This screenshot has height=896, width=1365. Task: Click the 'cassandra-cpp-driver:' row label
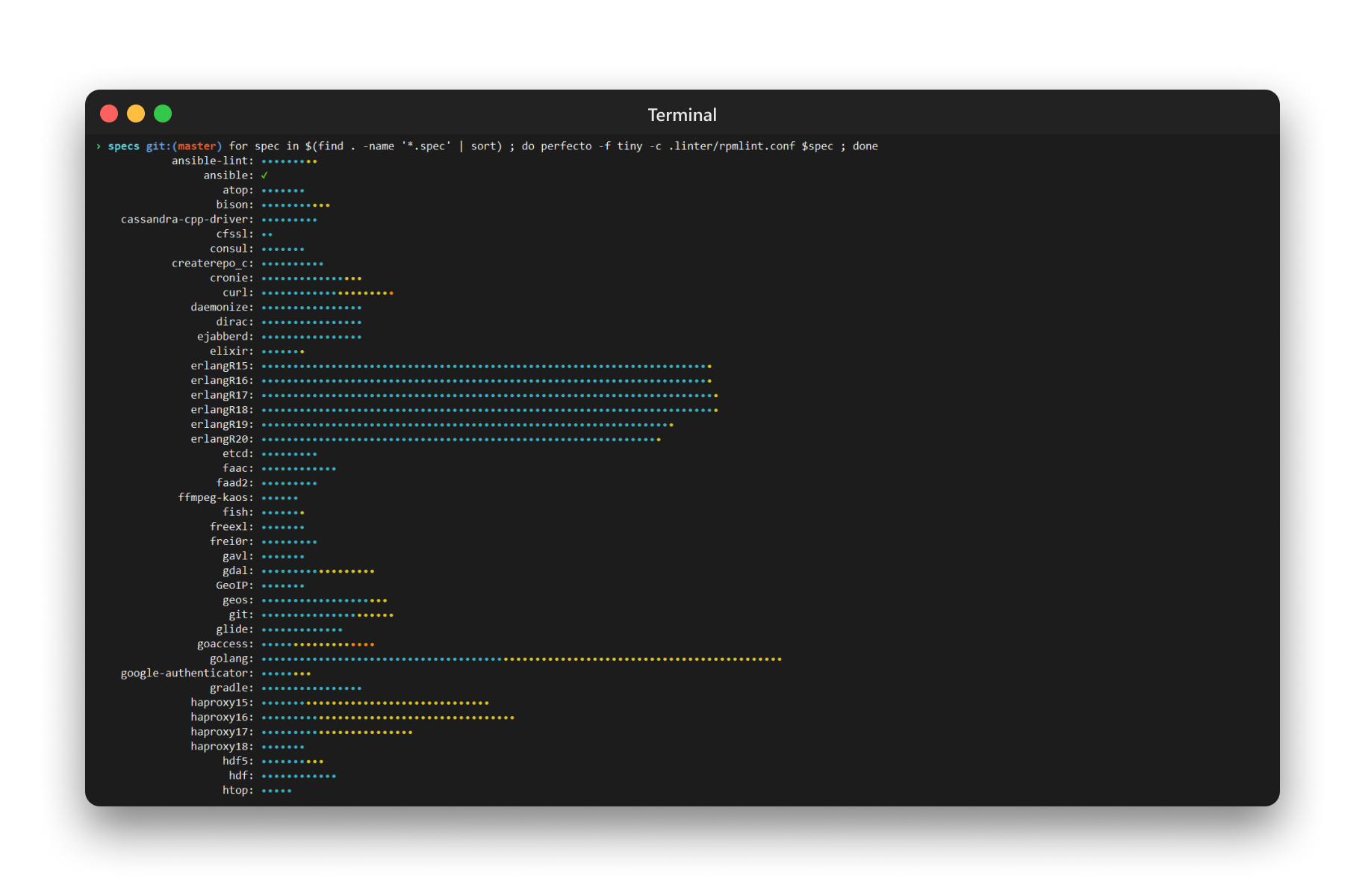pyautogui.click(x=187, y=220)
